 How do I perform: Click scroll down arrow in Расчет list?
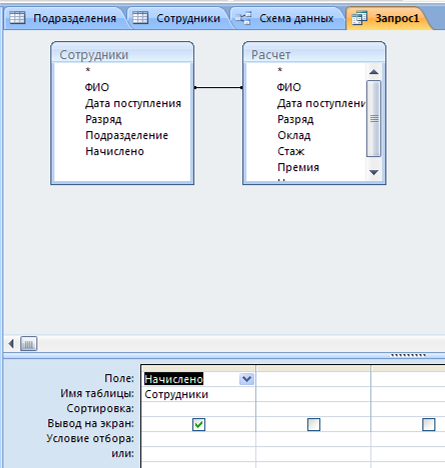point(374,172)
